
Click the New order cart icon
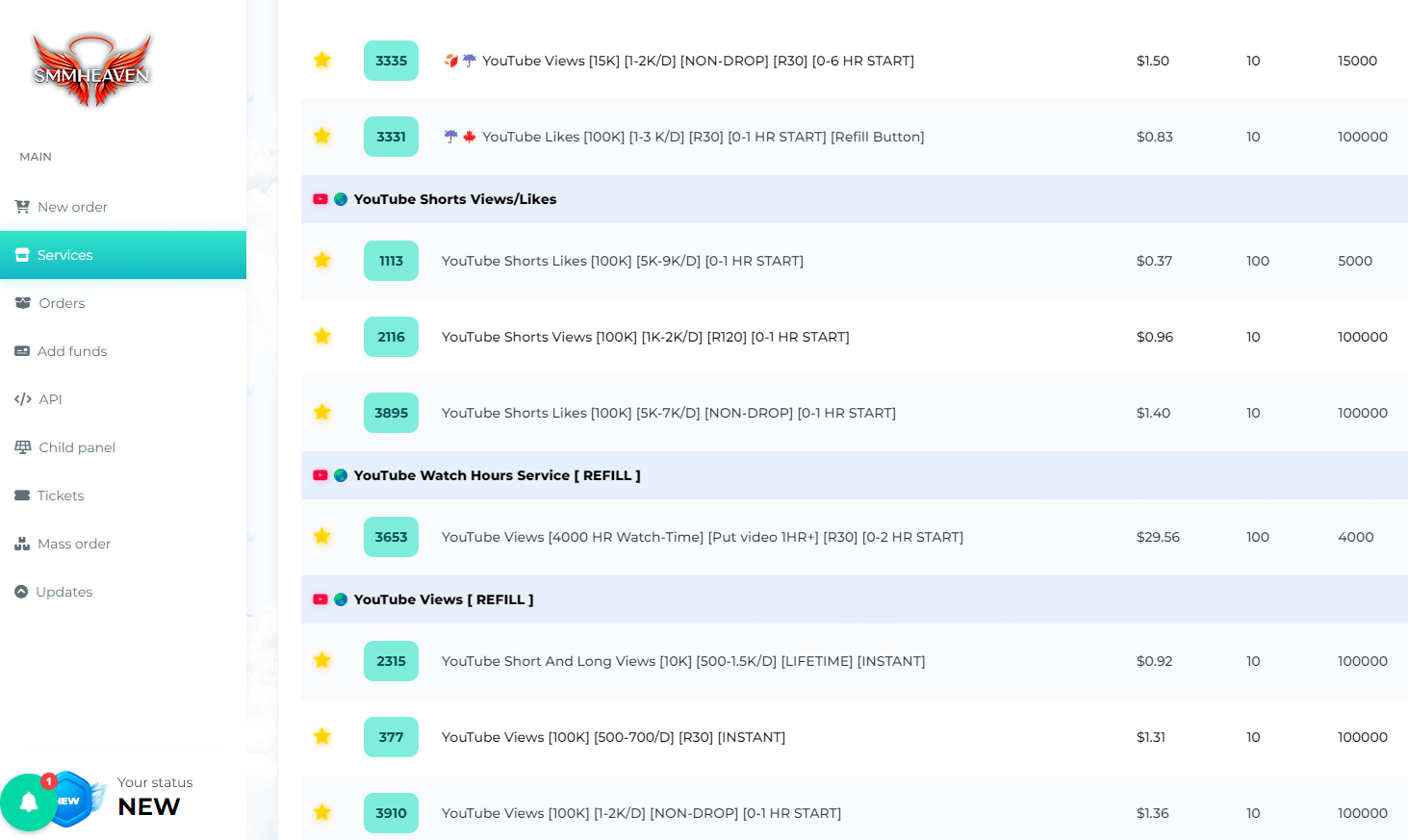pyautogui.click(x=22, y=207)
